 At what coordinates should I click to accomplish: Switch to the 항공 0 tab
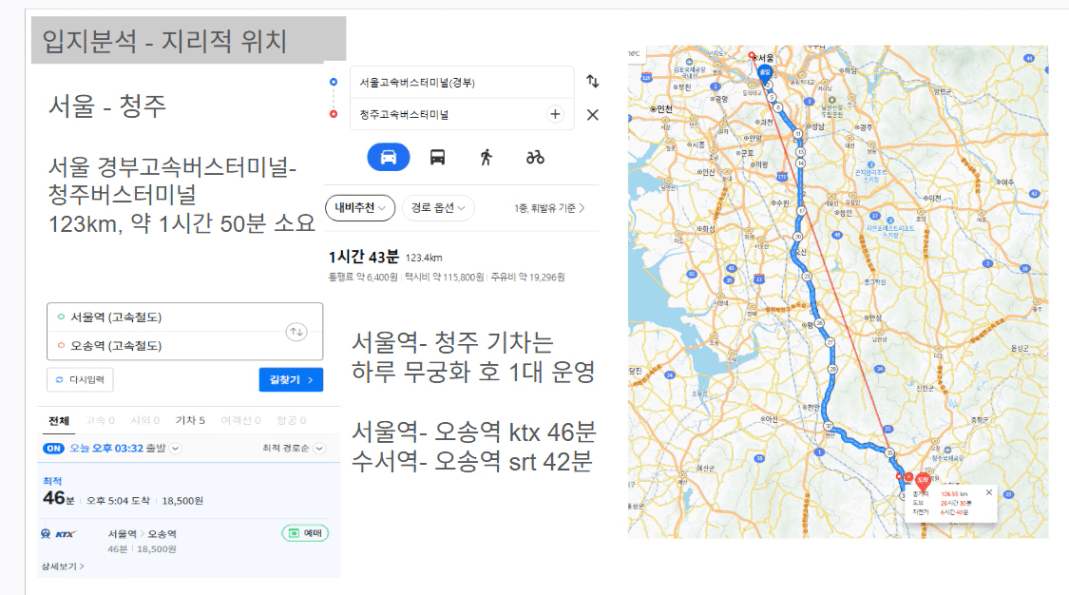291,421
